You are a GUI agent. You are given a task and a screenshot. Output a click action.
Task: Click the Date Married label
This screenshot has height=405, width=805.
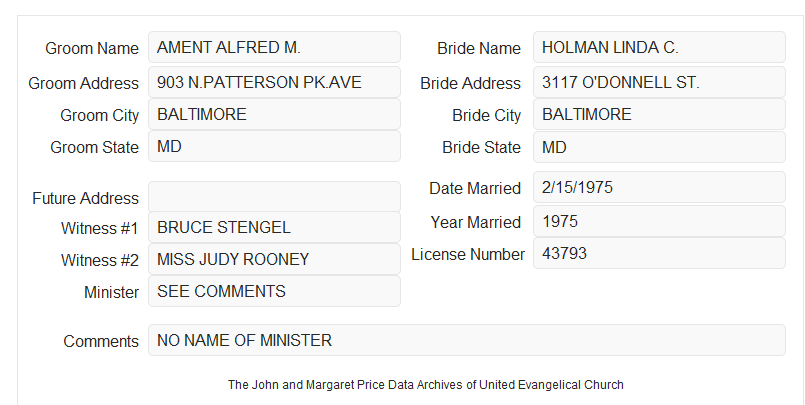click(x=475, y=188)
